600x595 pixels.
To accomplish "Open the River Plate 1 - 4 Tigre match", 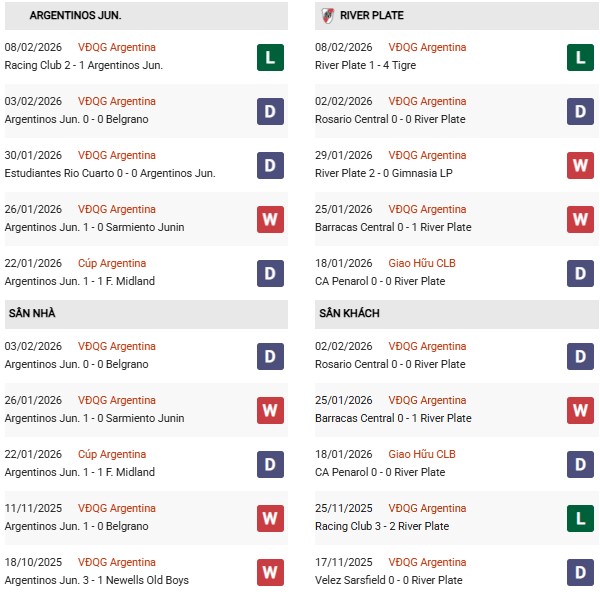I will coord(365,66).
